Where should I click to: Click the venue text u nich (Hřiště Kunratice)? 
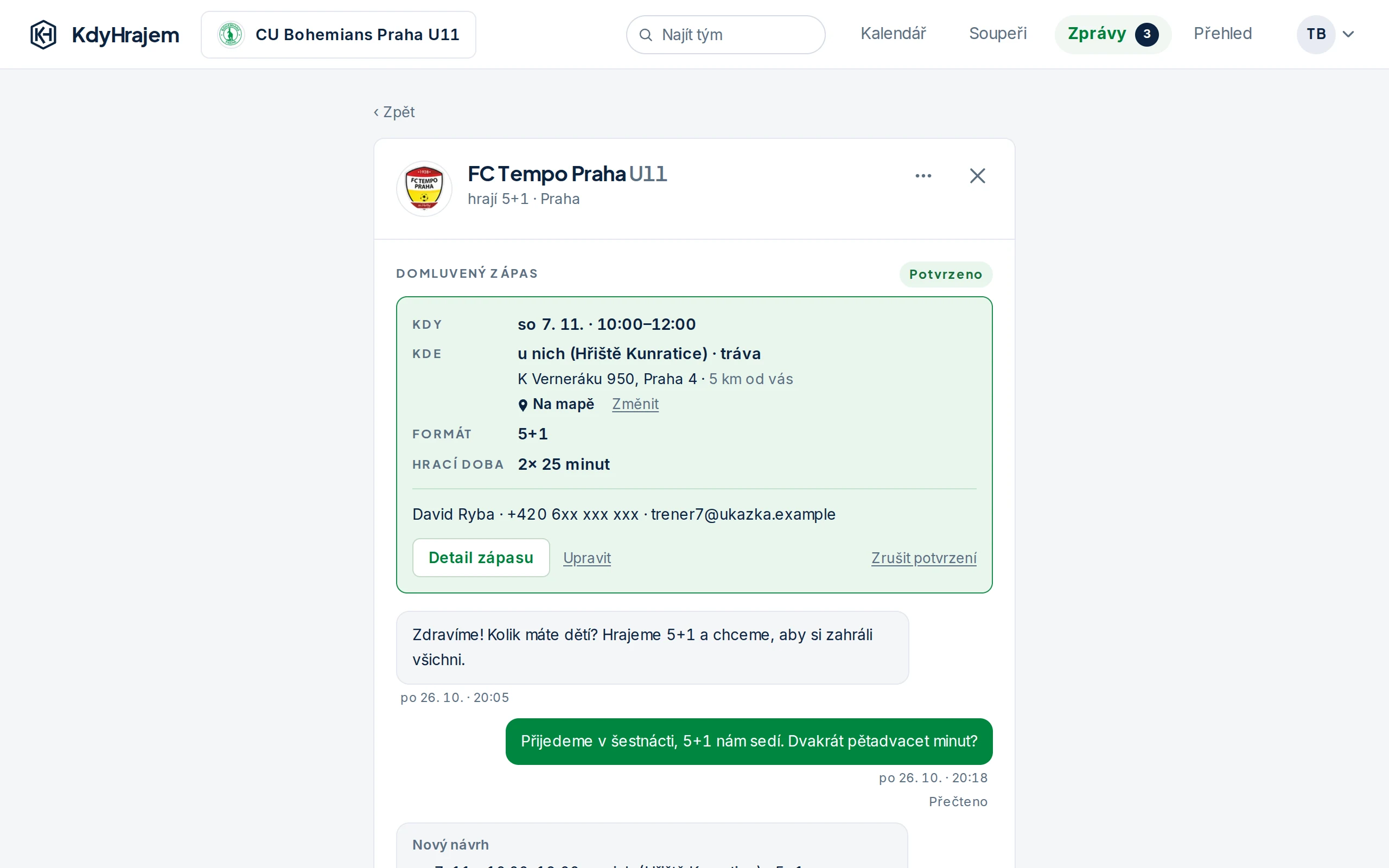coord(612,354)
